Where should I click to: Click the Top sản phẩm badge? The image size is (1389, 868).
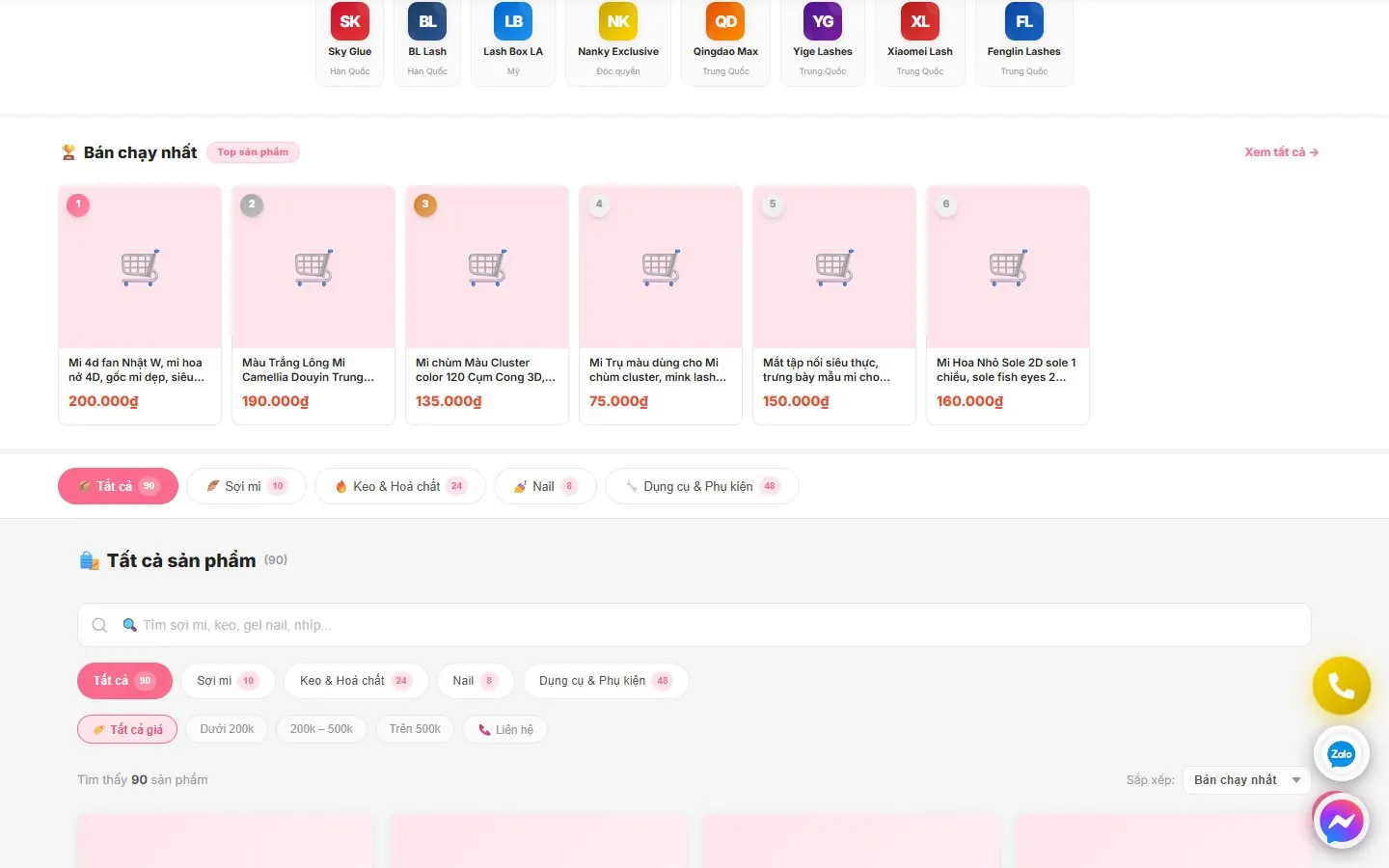pos(253,152)
